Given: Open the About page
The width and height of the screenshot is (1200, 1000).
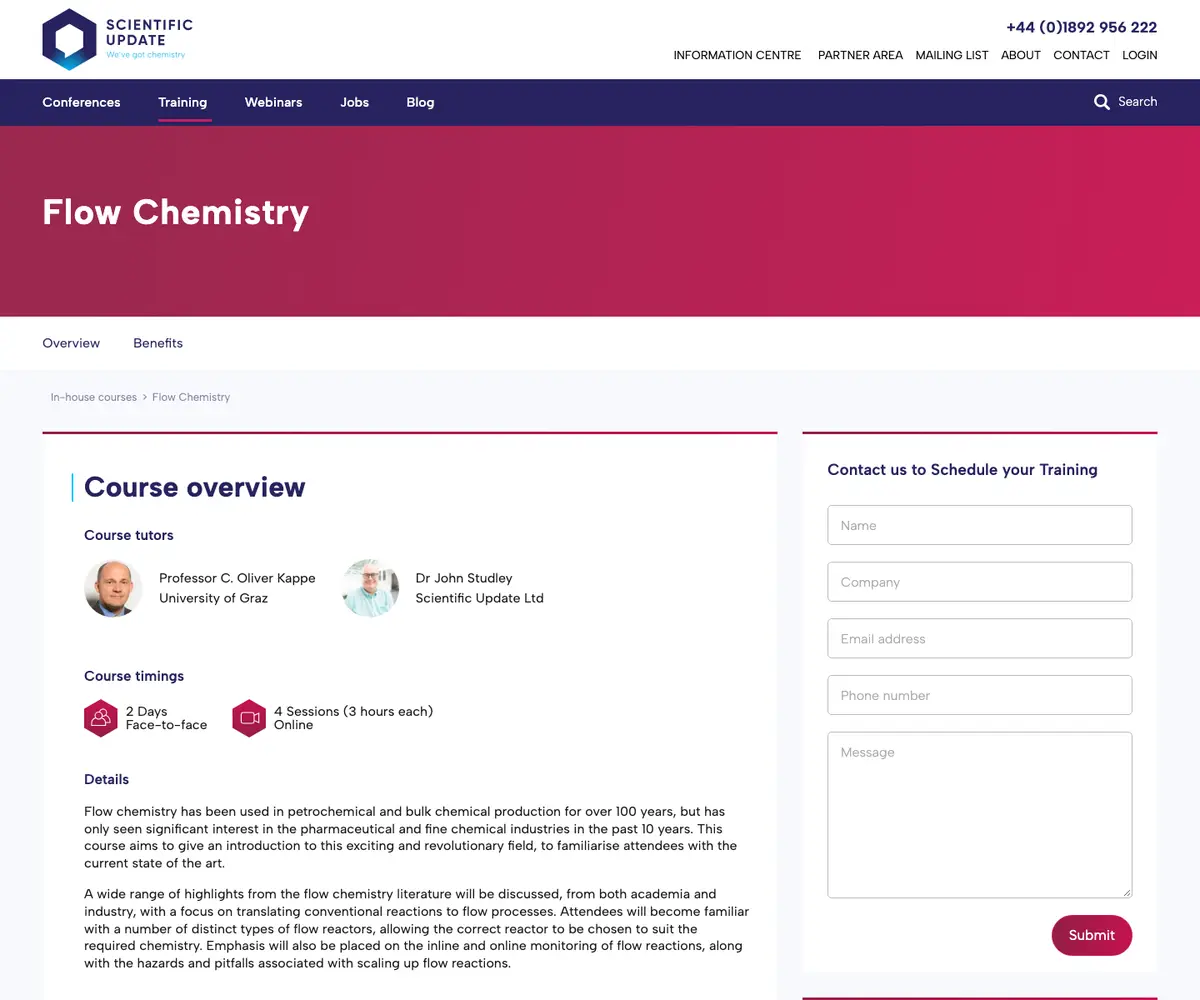Looking at the screenshot, I should click(1021, 55).
